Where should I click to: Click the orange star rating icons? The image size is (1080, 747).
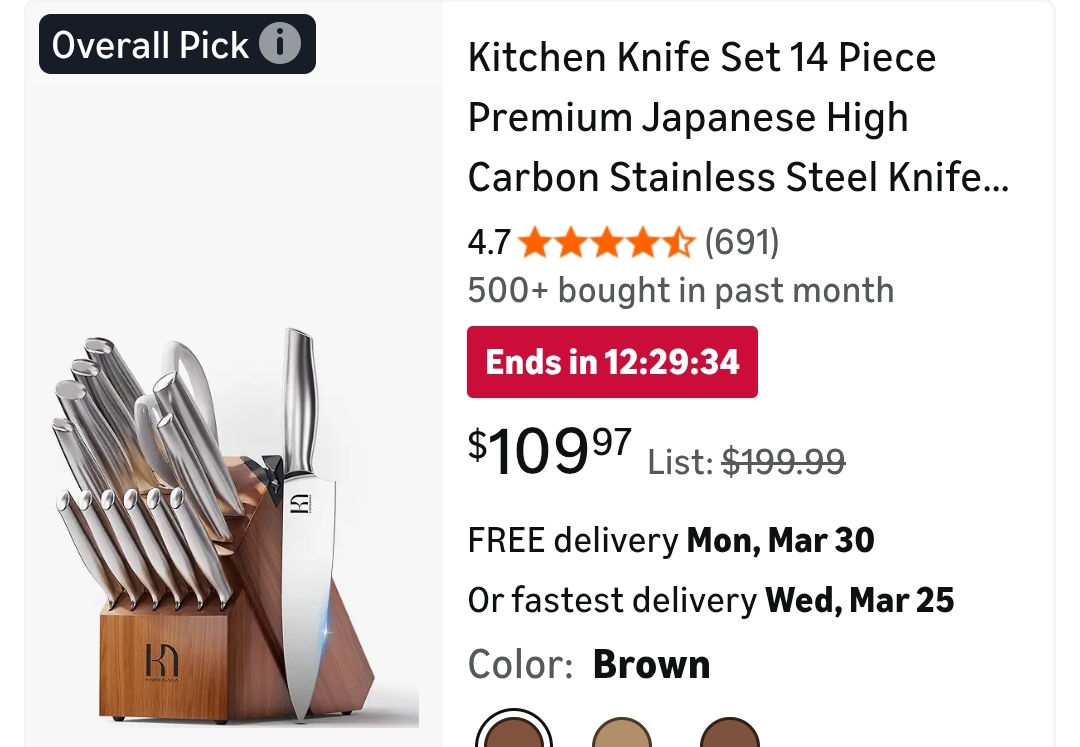606,242
